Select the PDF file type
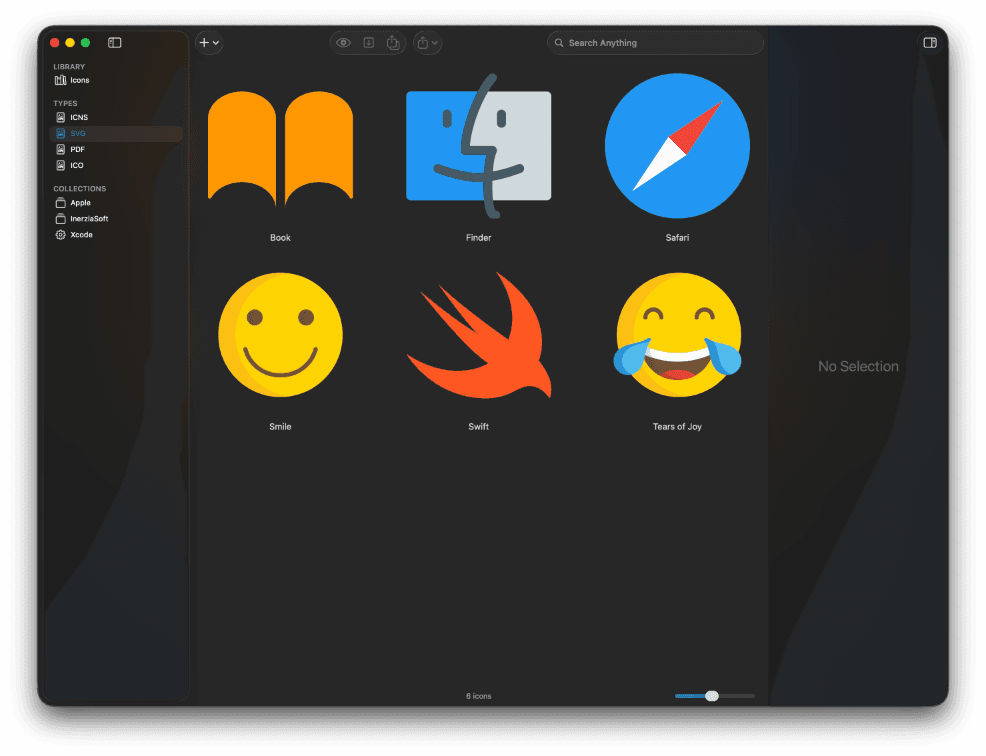Image resolution: width=986 pixels, height=756 pixels. click(x=78, y=149)
